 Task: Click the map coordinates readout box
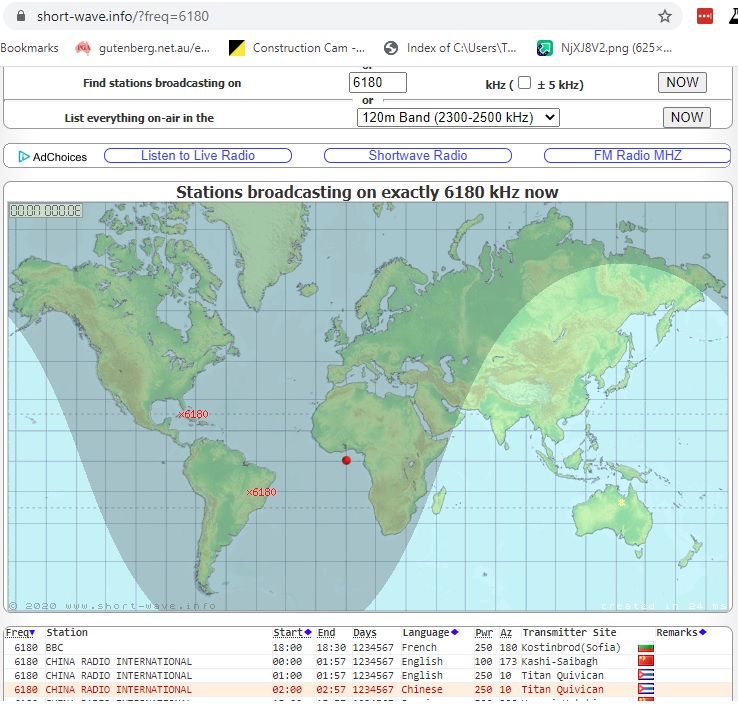pyautogui.click(x=46, y=210)
